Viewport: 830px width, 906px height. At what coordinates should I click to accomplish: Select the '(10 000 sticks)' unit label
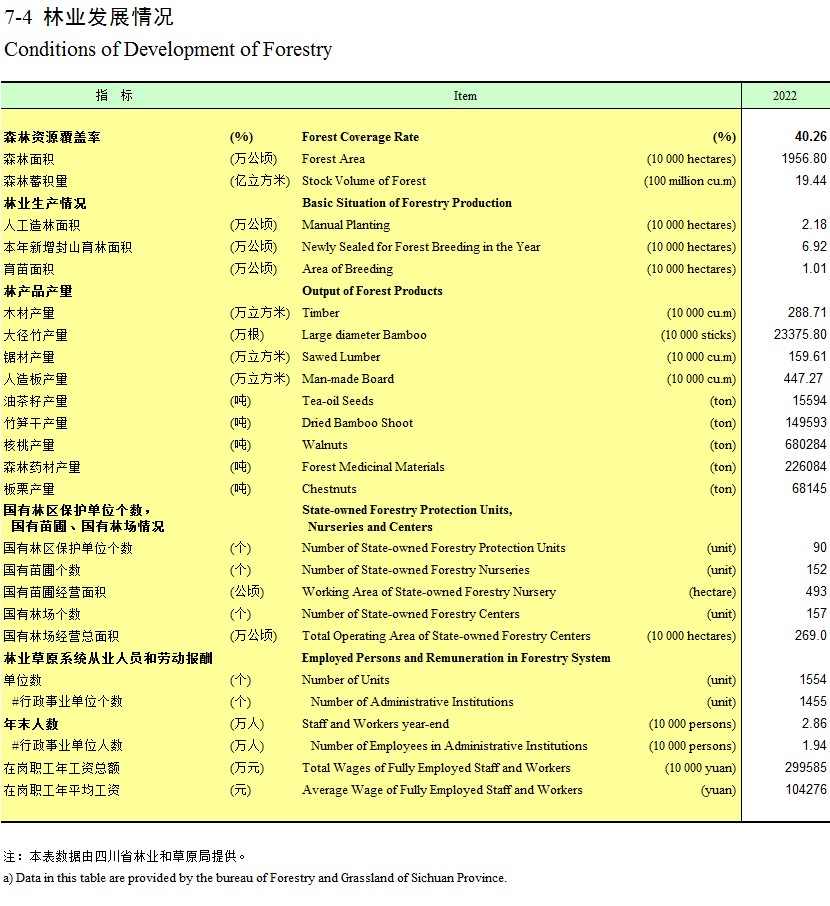click(x=699, y=335)
